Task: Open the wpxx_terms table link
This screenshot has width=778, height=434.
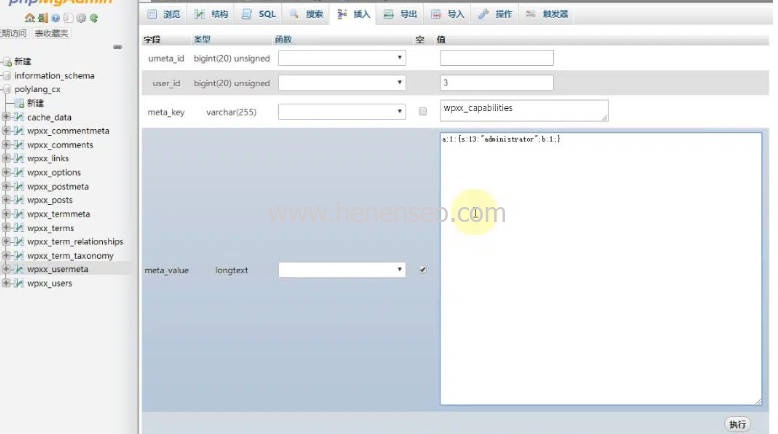Action: point(50,228)
